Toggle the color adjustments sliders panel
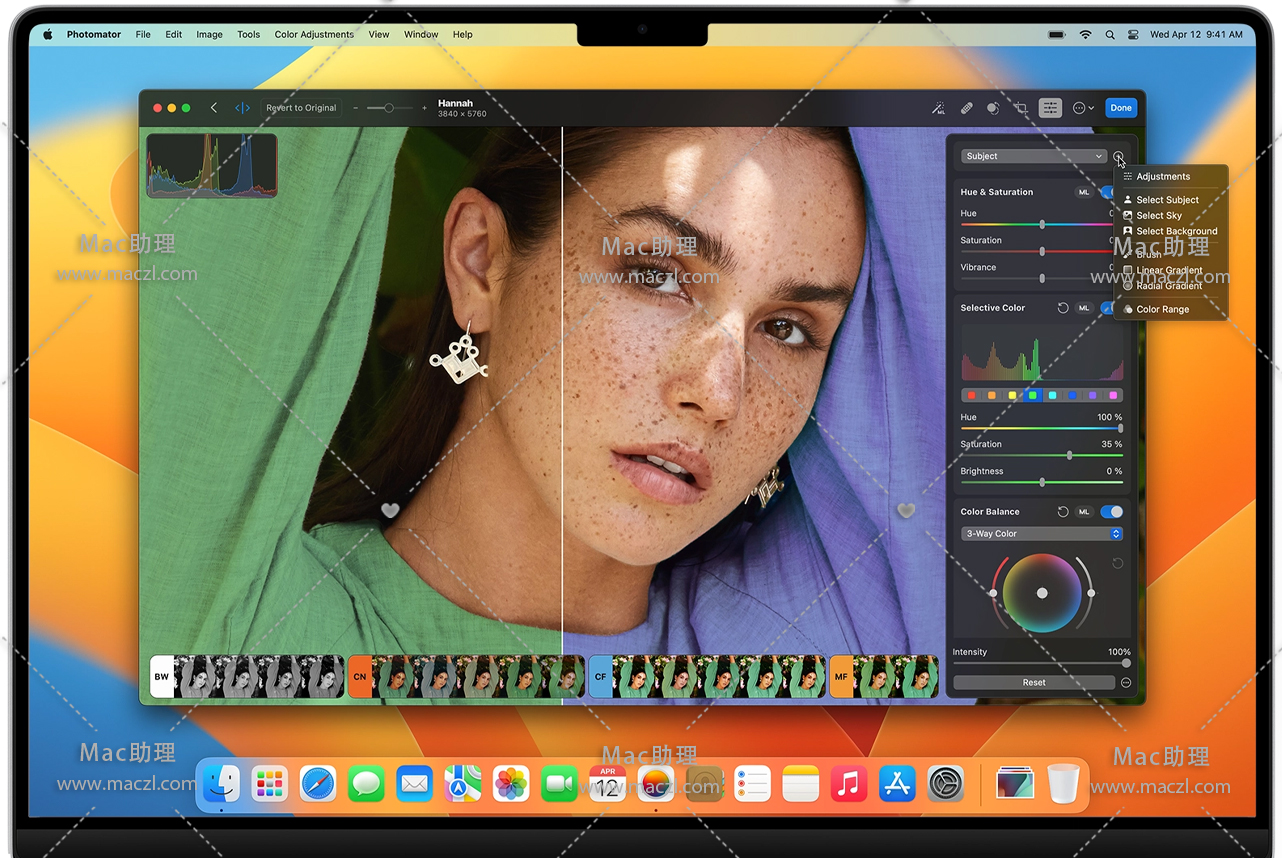Screen dimensions: 1282x858 1050,108
